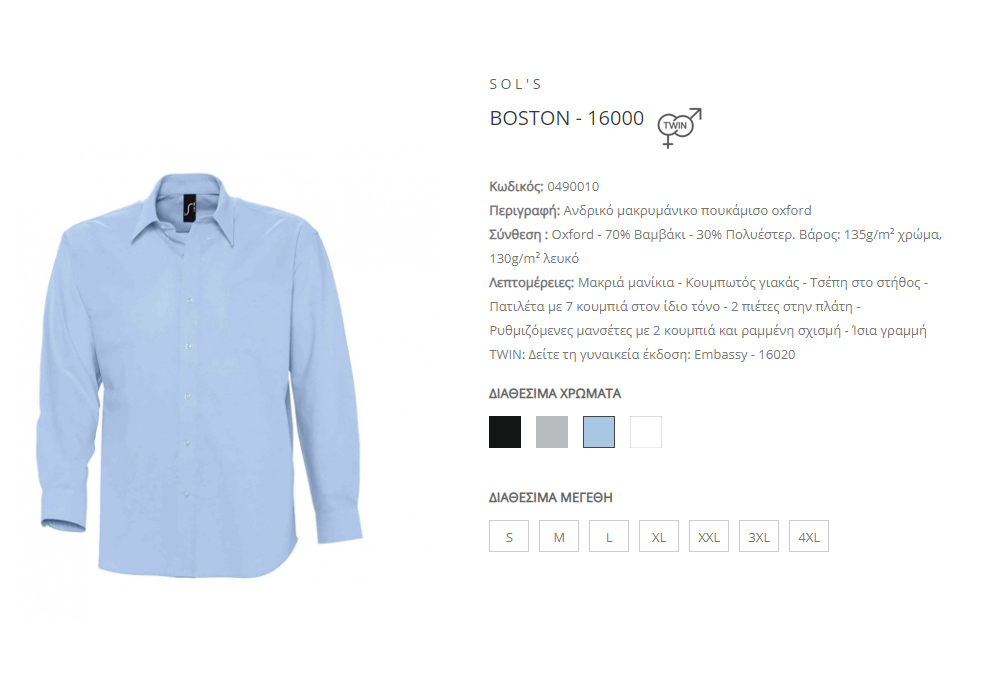Select the black color swatch
The width and height of the screenshot is (991, 686).
pyautogui.click(x=505, y=432)
